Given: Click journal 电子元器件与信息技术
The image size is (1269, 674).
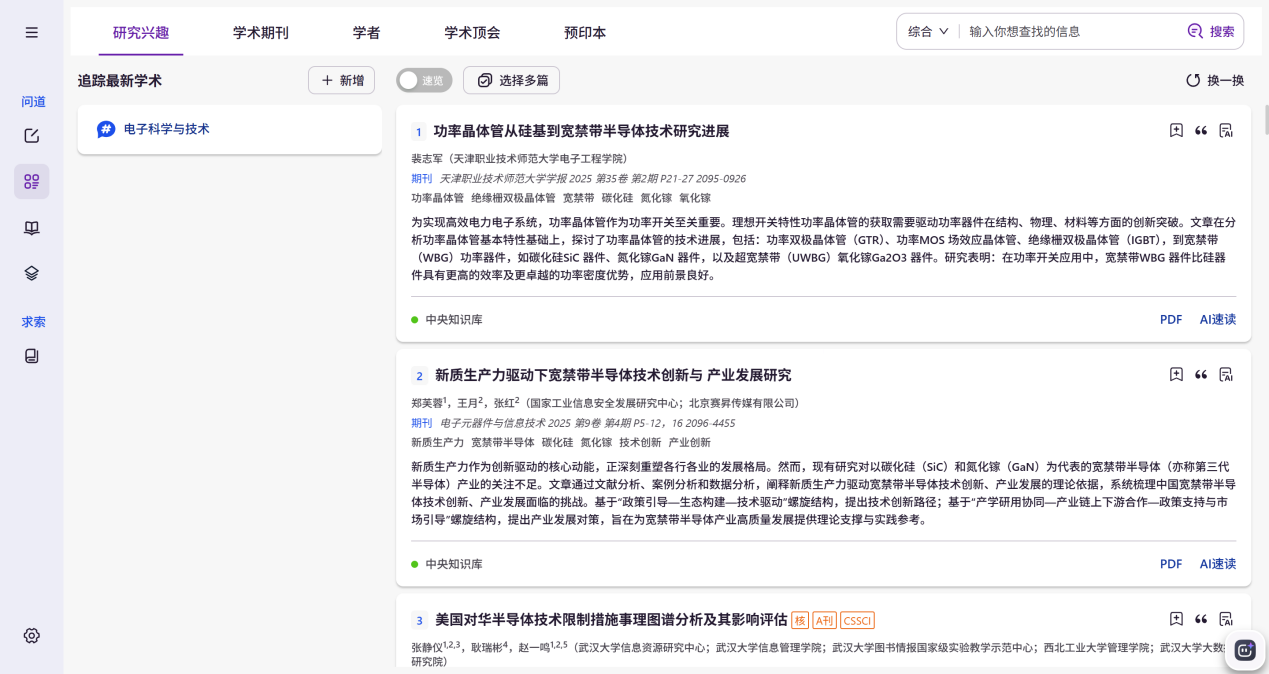Looking at the screenshot, I should tap(491, 423).
